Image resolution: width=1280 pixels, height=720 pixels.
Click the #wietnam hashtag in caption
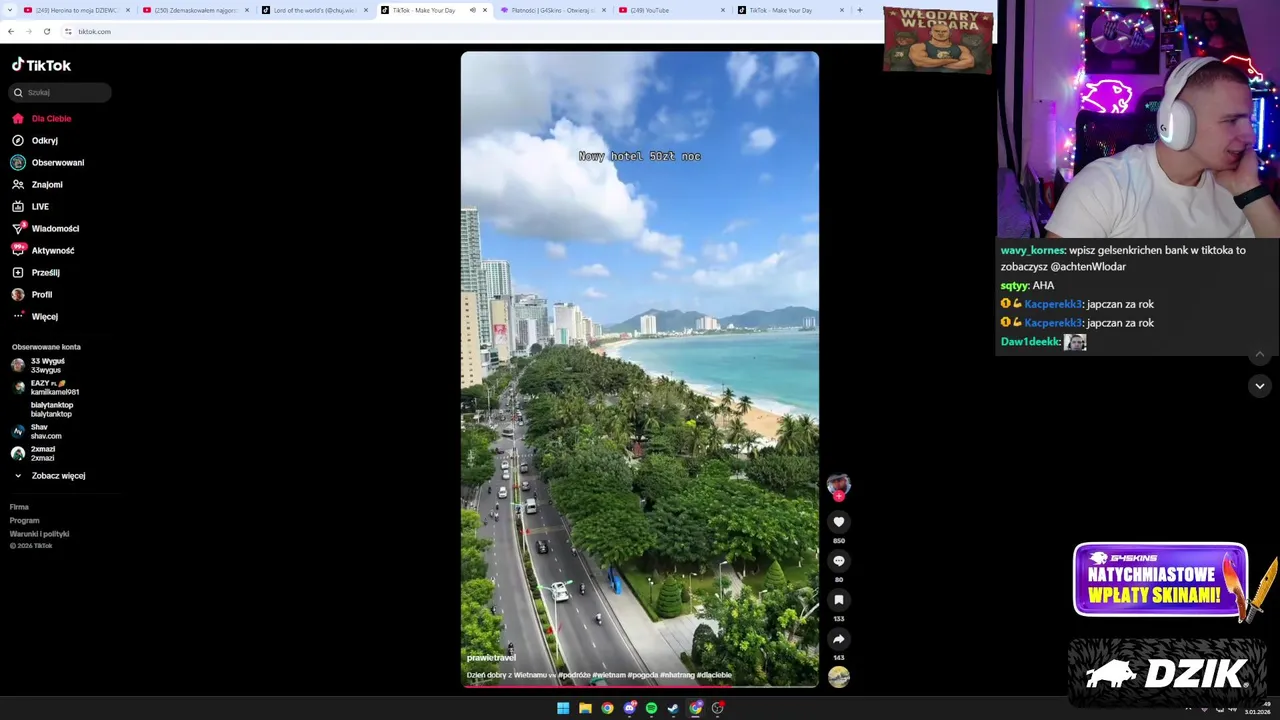608,675
